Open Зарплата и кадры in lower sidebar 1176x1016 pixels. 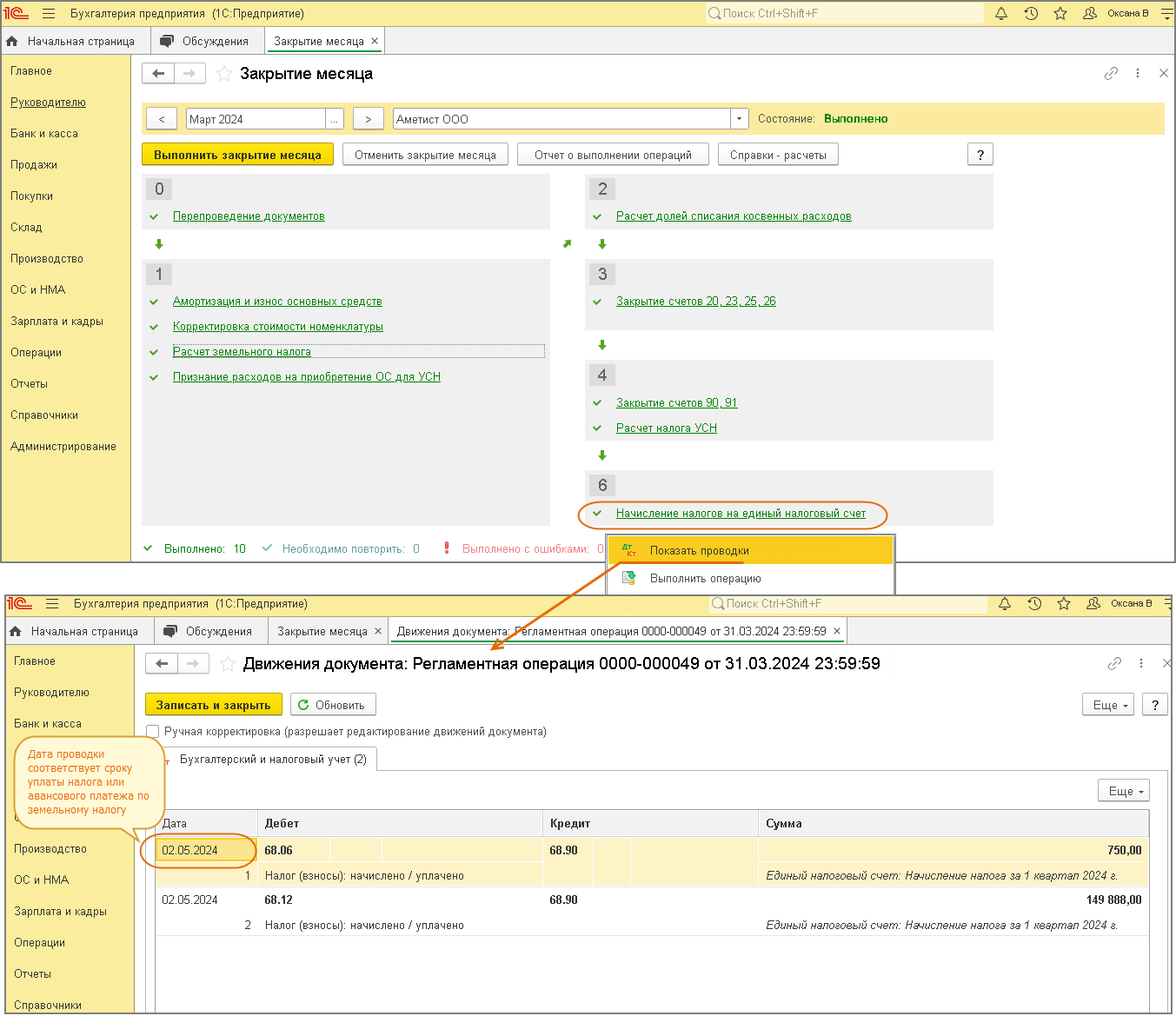(60, 912)
